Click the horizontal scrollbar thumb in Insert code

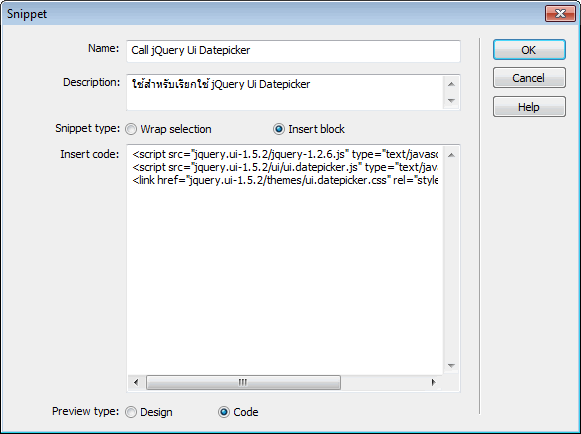pyautogui.click(x=243, y=382)
